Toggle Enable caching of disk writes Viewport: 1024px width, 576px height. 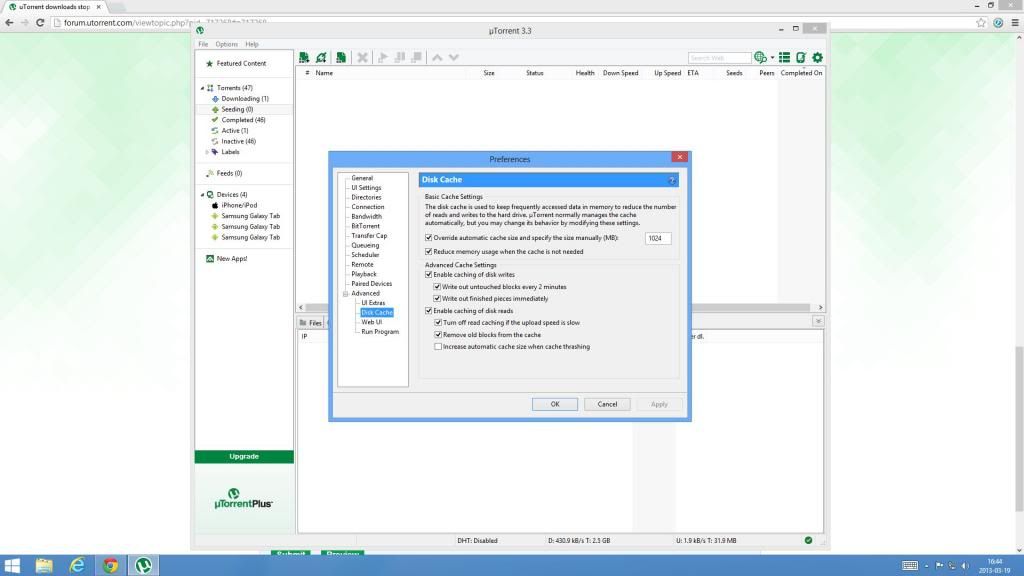pos(428,275)
